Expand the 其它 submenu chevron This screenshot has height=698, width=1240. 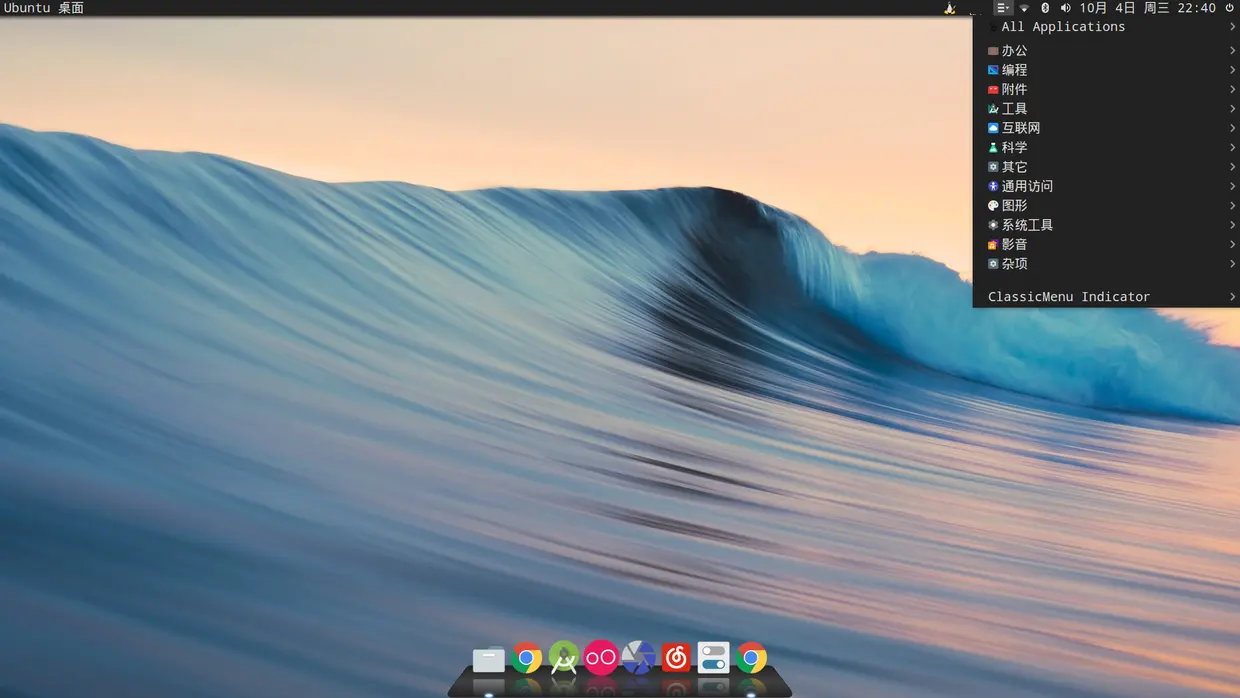click(x=1233, y=167)
